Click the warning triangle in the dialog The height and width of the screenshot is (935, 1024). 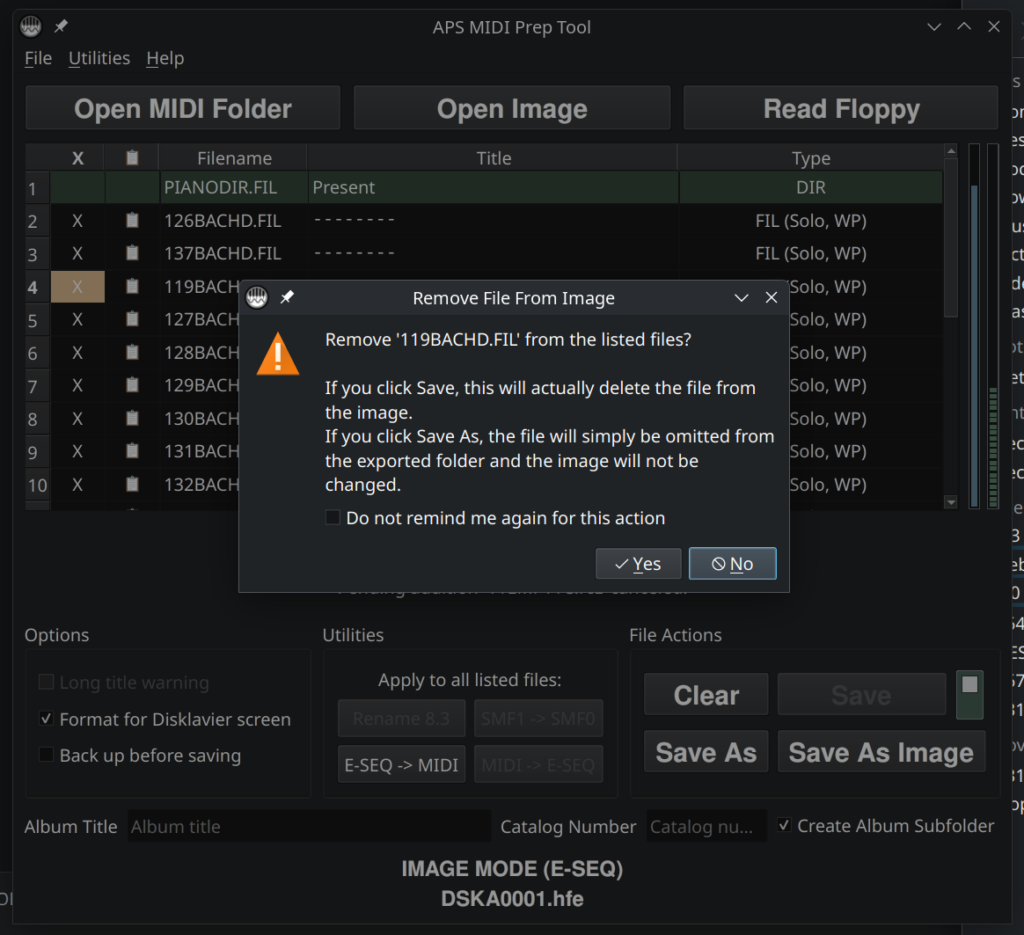(276, 353)
